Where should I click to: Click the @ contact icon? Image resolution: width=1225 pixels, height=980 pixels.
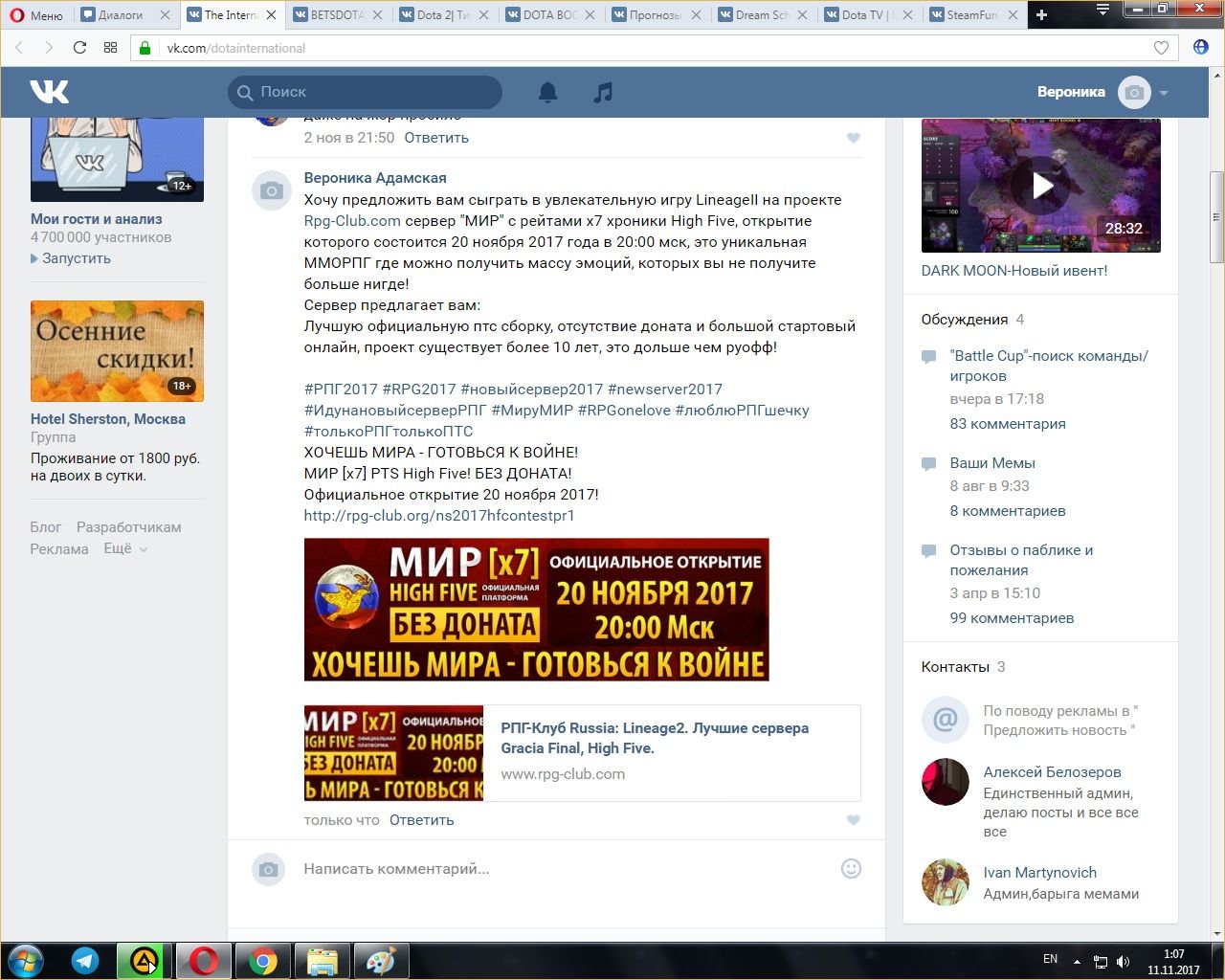(x=945, y=720)
